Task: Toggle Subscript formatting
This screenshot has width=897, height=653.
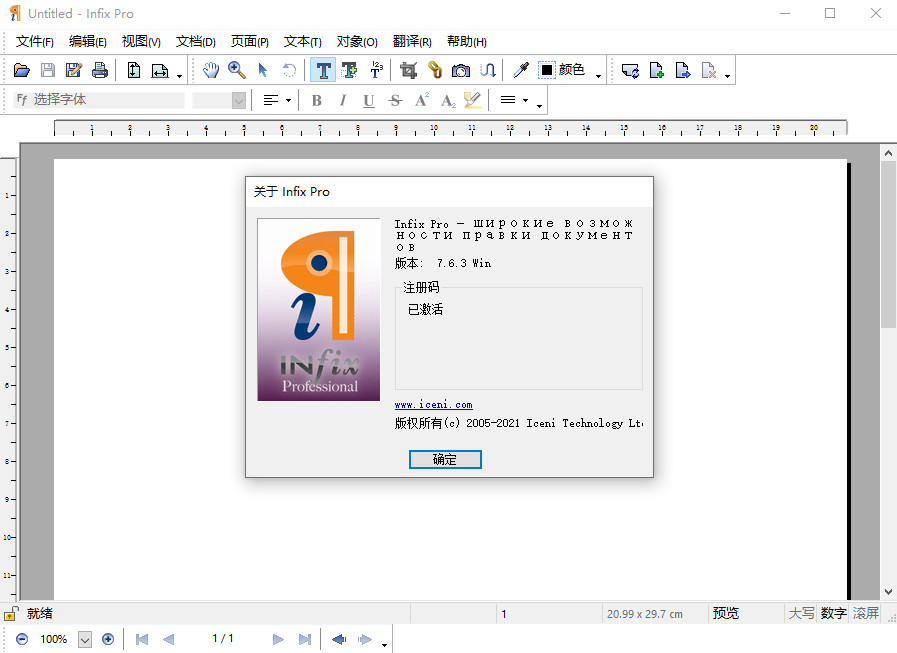Action: [448, 101]
